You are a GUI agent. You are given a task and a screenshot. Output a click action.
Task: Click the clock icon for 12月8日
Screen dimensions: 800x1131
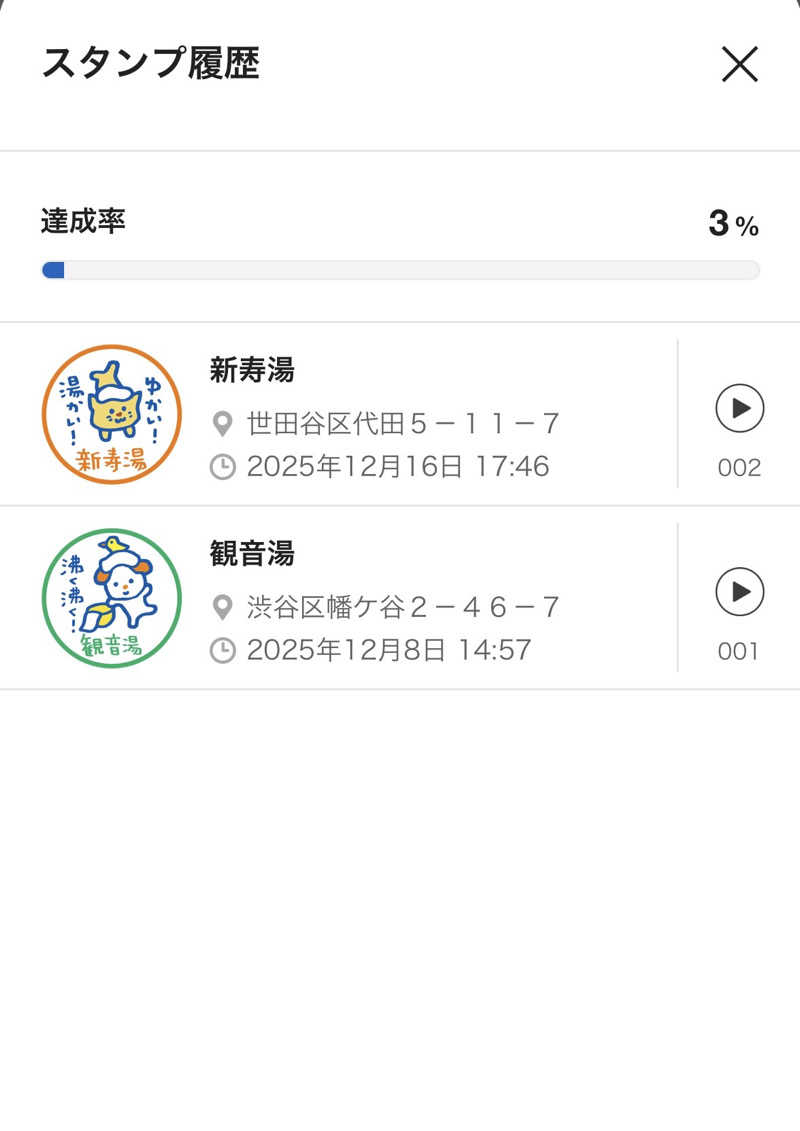tap(223, 651)
